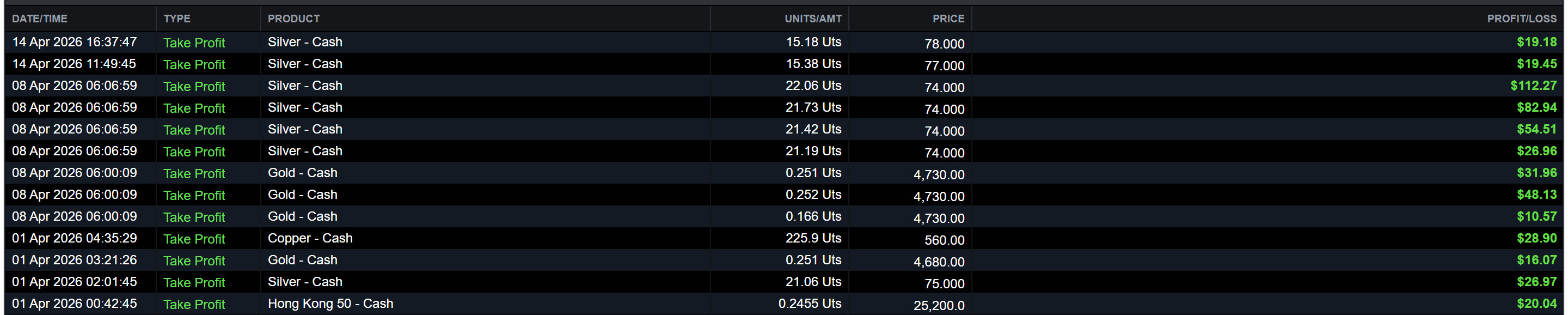Select the 14 Apr 2026 16:37:47 row

pyautogui.click(x=74, y=42)
